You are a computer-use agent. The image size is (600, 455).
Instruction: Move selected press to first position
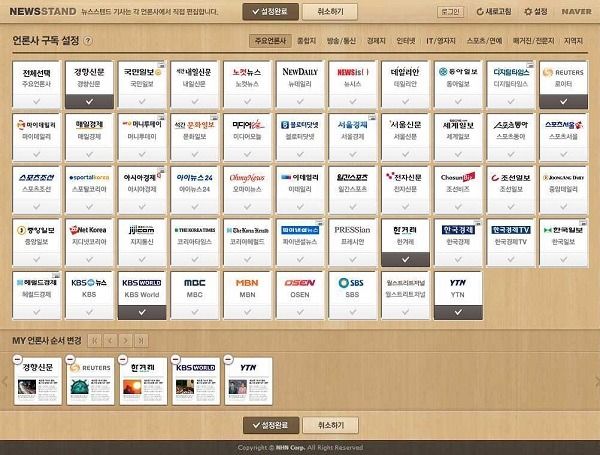tap(95, 340)
